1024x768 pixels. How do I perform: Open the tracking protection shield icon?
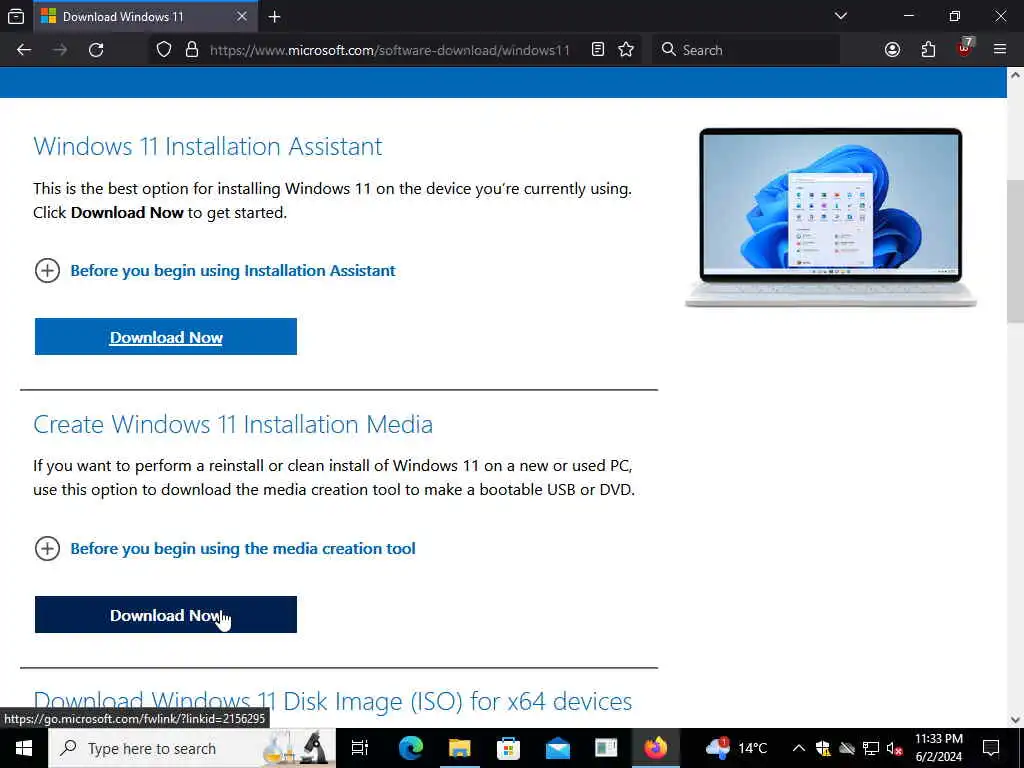(164, 50)
